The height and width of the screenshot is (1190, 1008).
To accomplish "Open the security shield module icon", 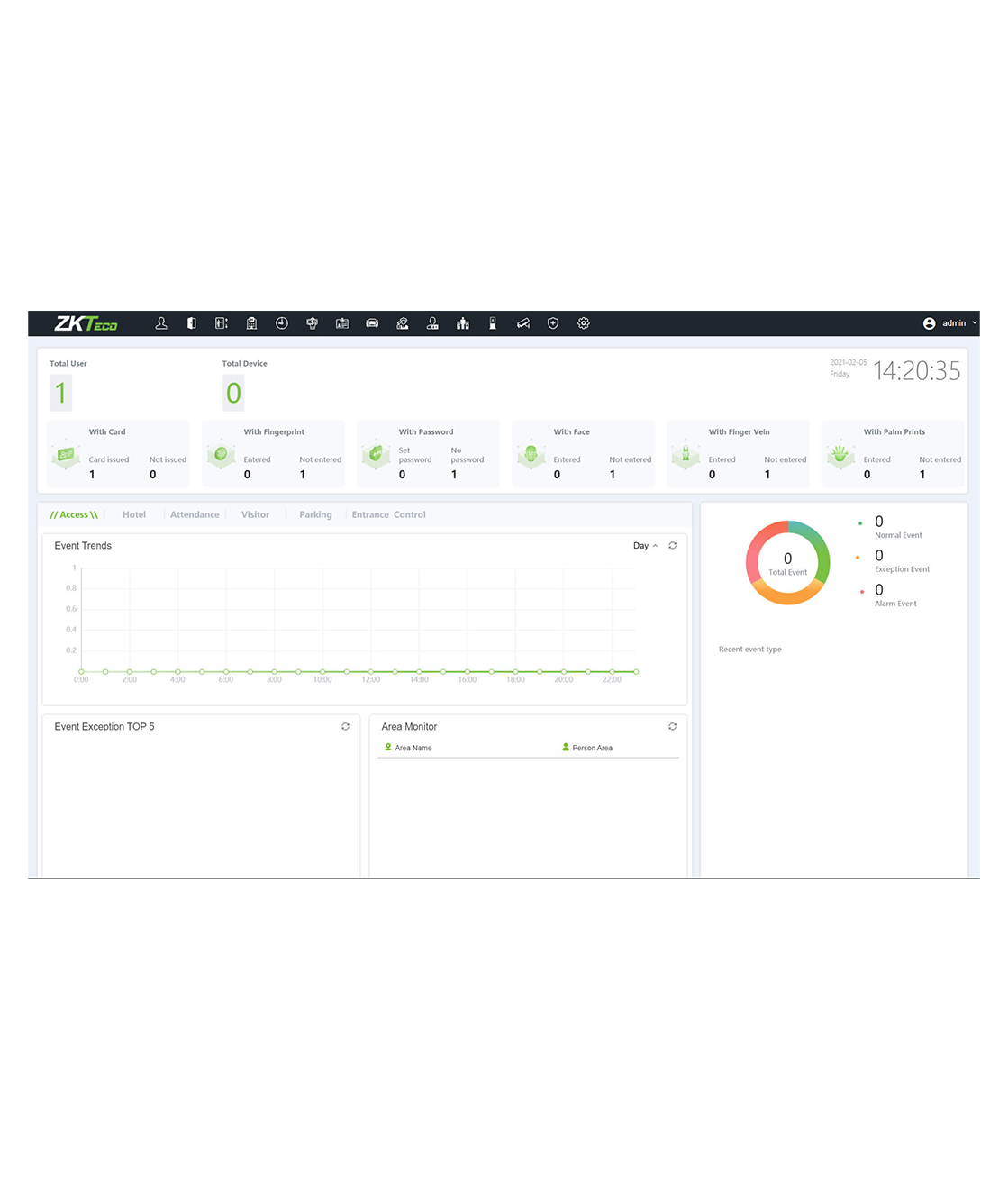I will [553, 323].
